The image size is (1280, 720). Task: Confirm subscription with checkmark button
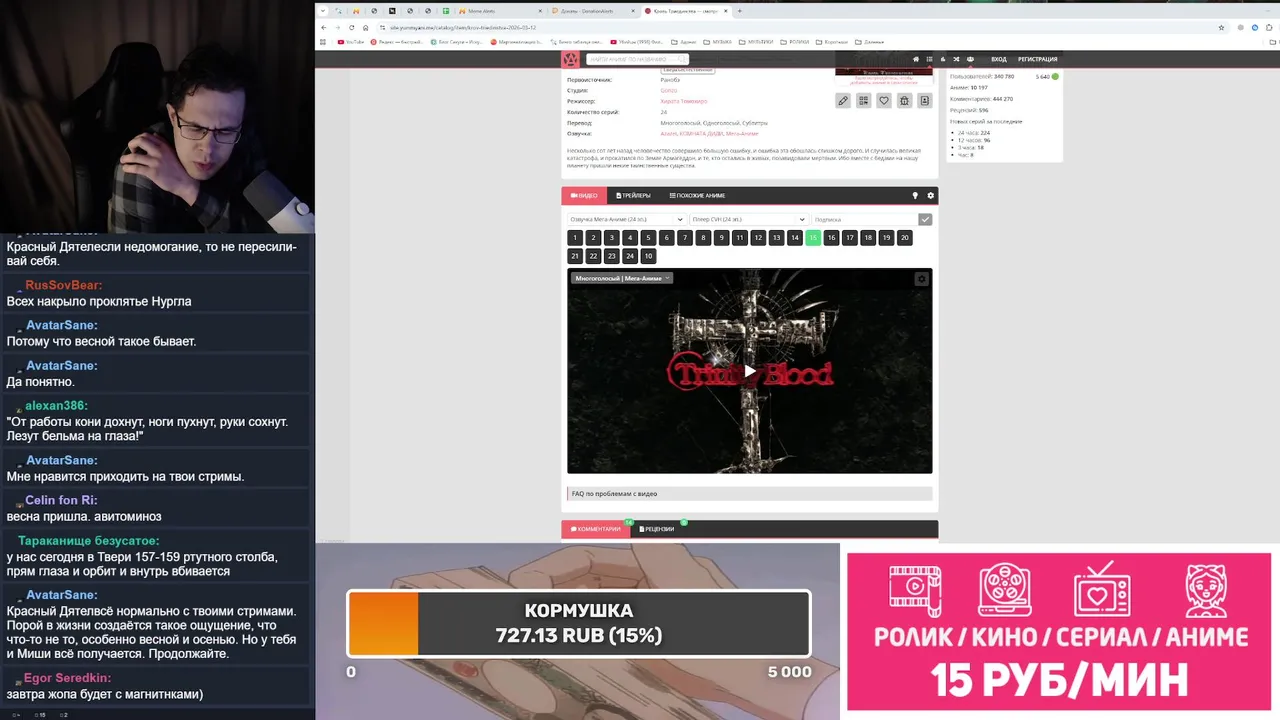(925, 219)
